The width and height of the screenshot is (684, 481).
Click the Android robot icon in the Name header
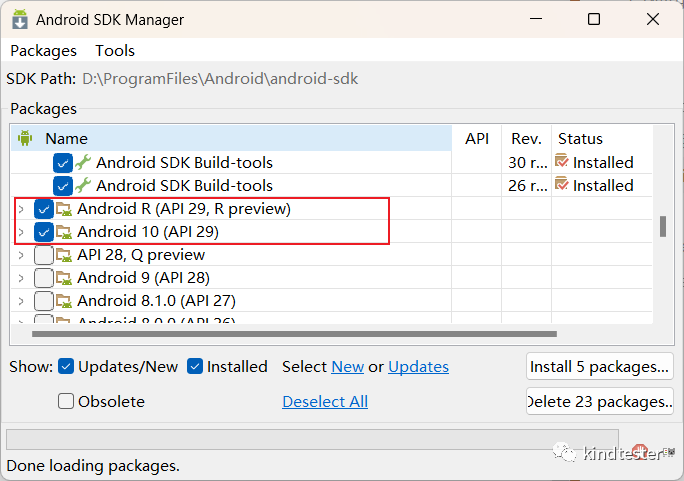click(x=25, y=138)
